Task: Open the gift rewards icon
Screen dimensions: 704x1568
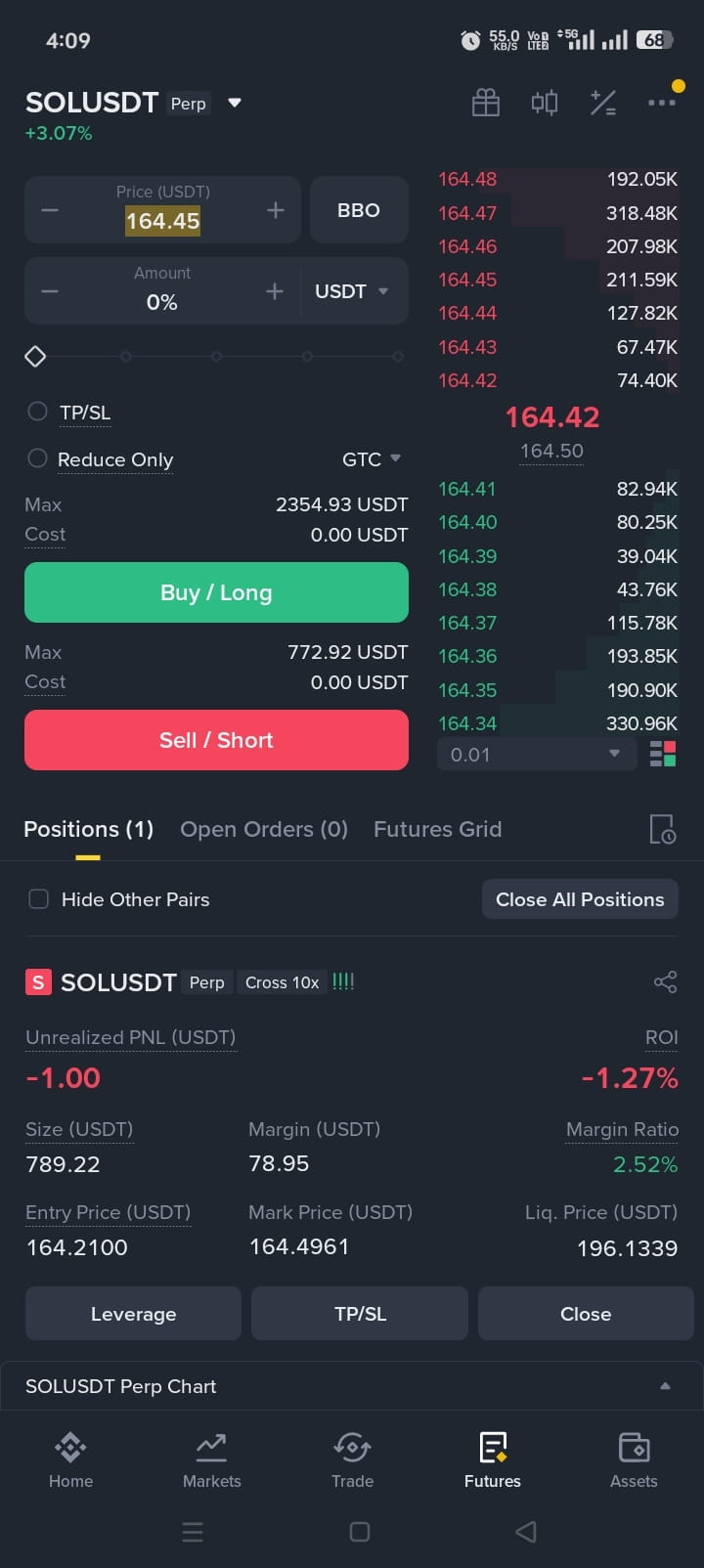Action: coord(486,103)
